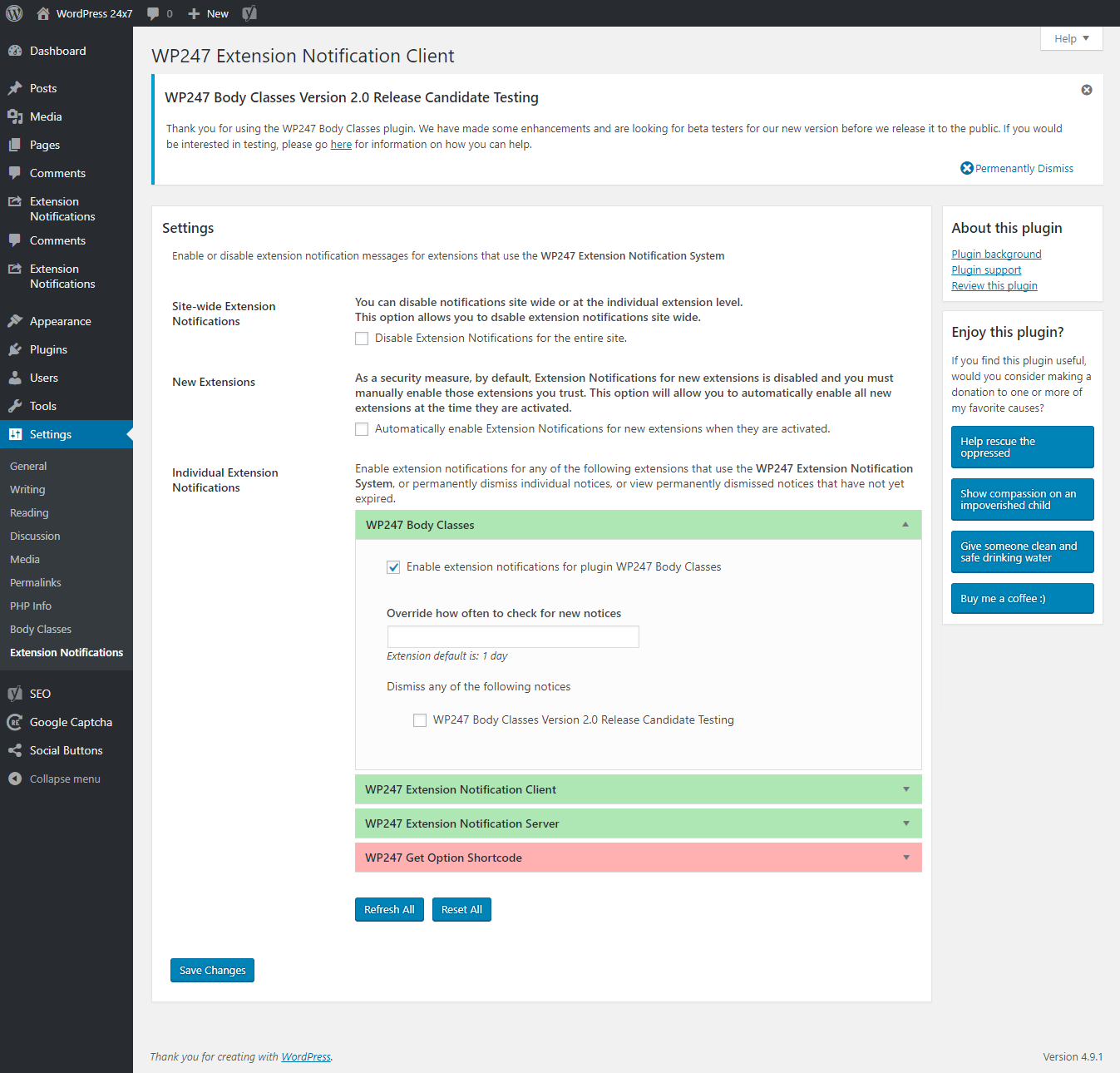The height and width of the screenshot is (1073, 1120).
Task: Check the Release Candidate Testing dismiss checkbox
Action: (x=420, y=720)
